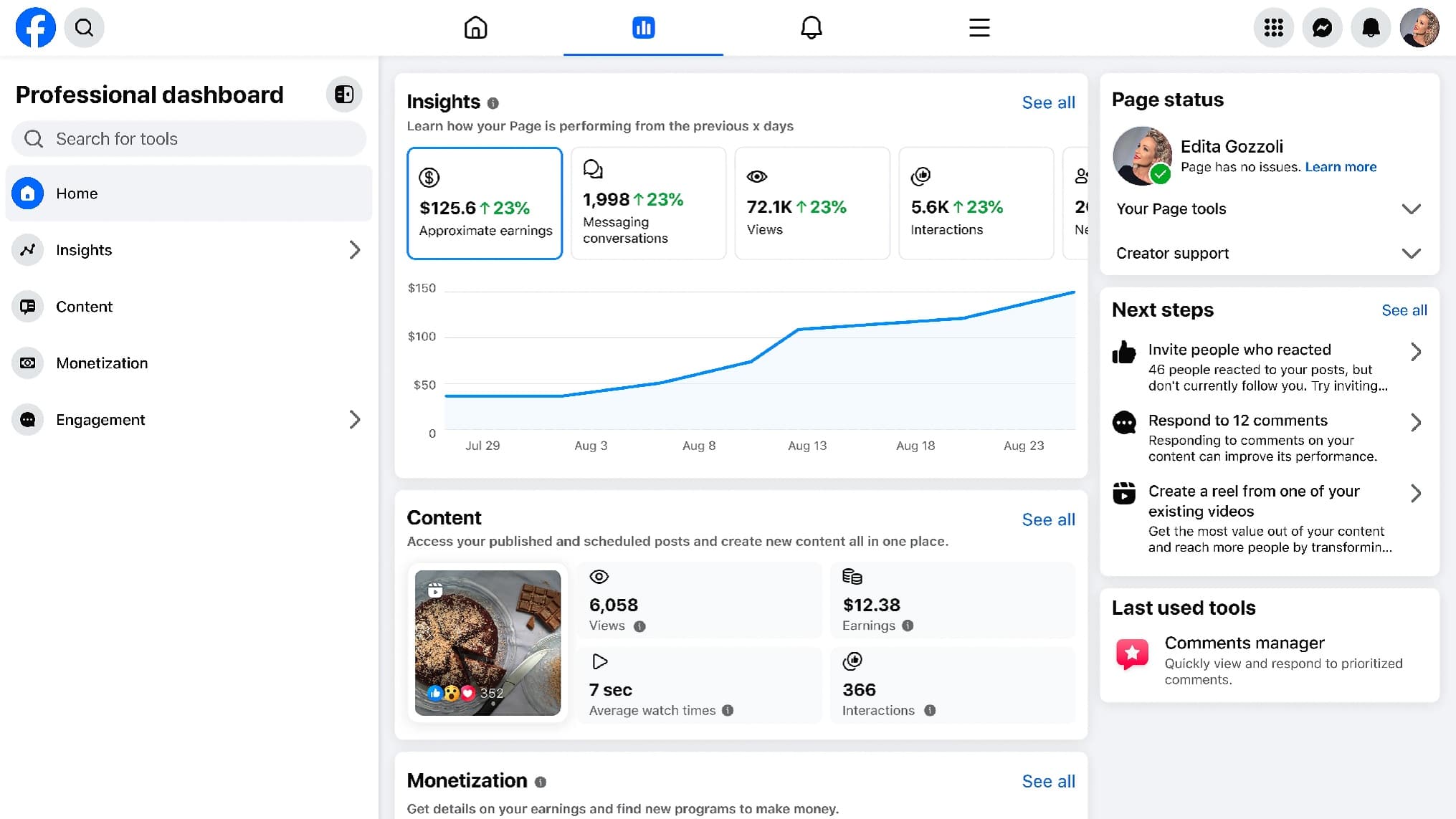The image size is (1456, 819).
Task: Click the dark mode toggle beside Professional dashboard
Action: pyautogui.click(x=344, y=94)
